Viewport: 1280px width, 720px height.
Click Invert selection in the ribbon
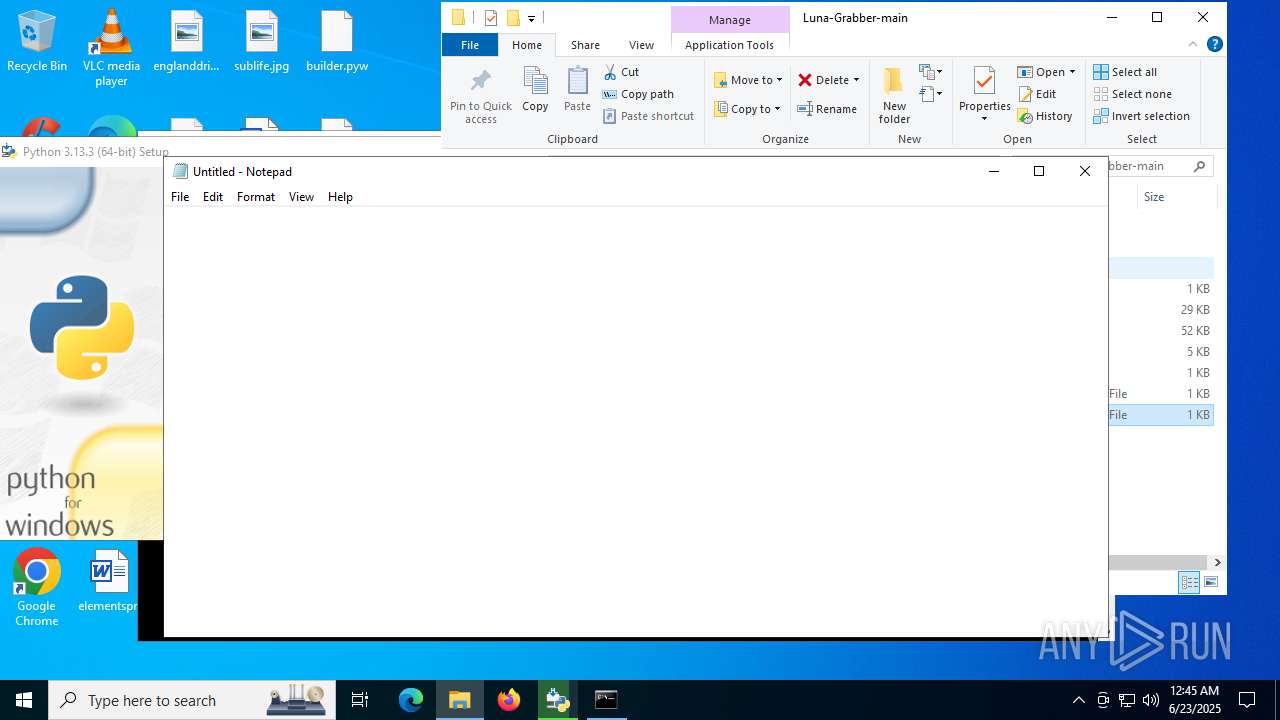(x=1141, y=116)
